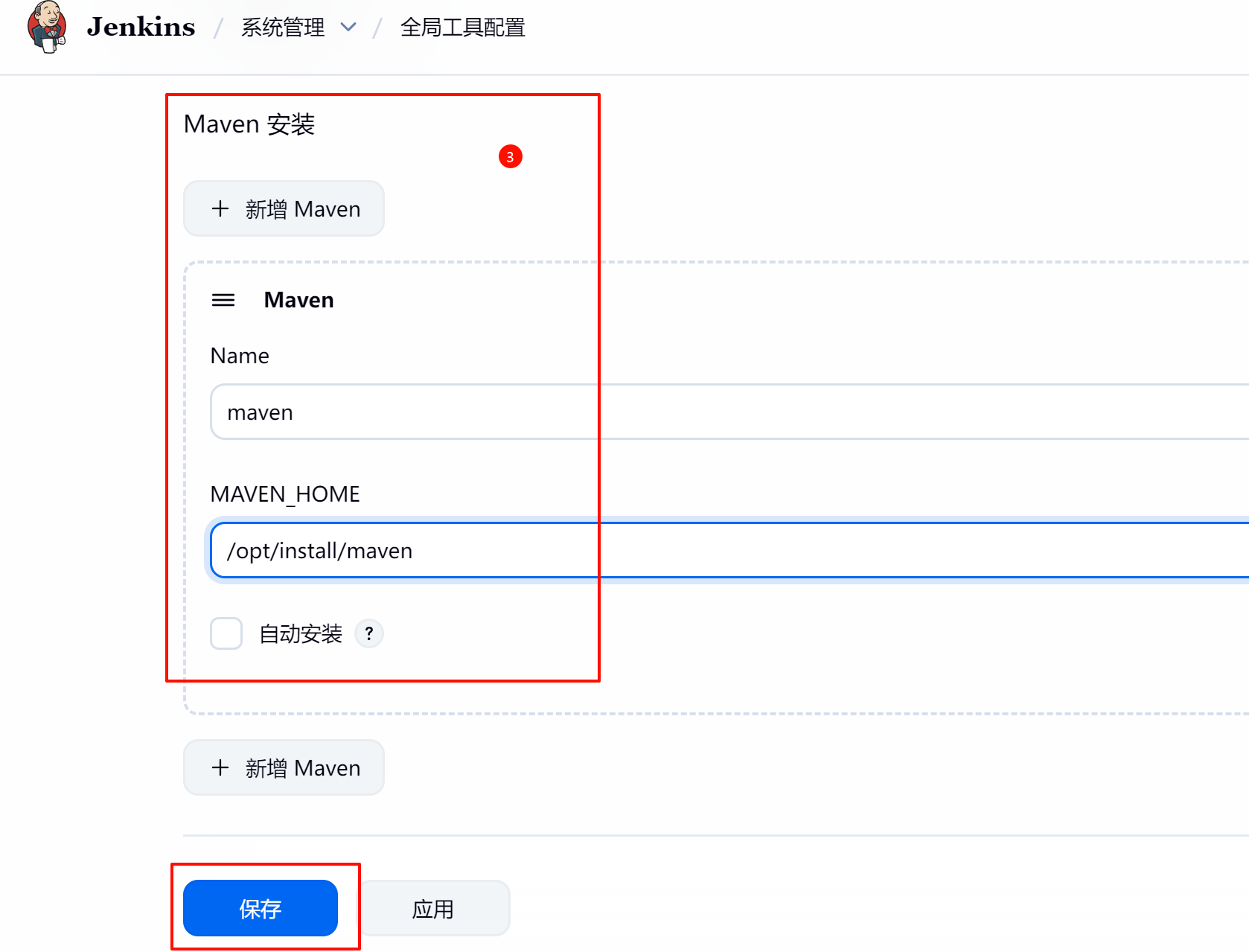This screenshot has height=952, width=1249.
Task: Click the MAVEN_HOME field label
Action: point(285,494)
